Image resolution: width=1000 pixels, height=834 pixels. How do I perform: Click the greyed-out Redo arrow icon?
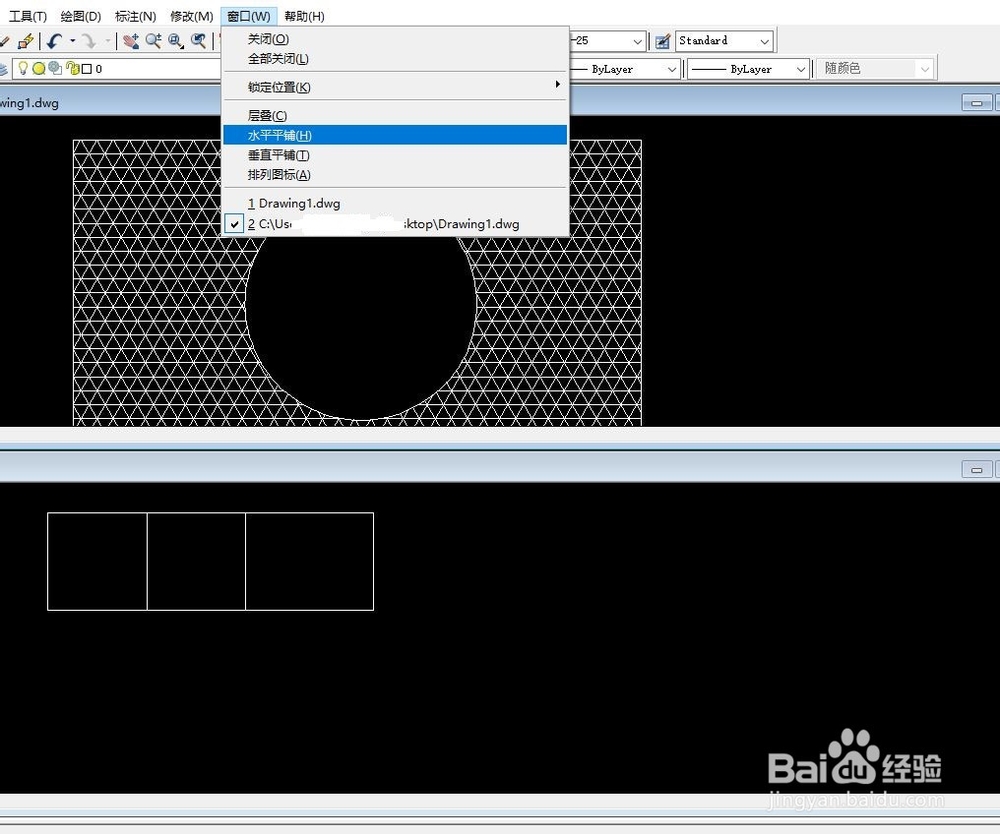click(x=89, y=41)
